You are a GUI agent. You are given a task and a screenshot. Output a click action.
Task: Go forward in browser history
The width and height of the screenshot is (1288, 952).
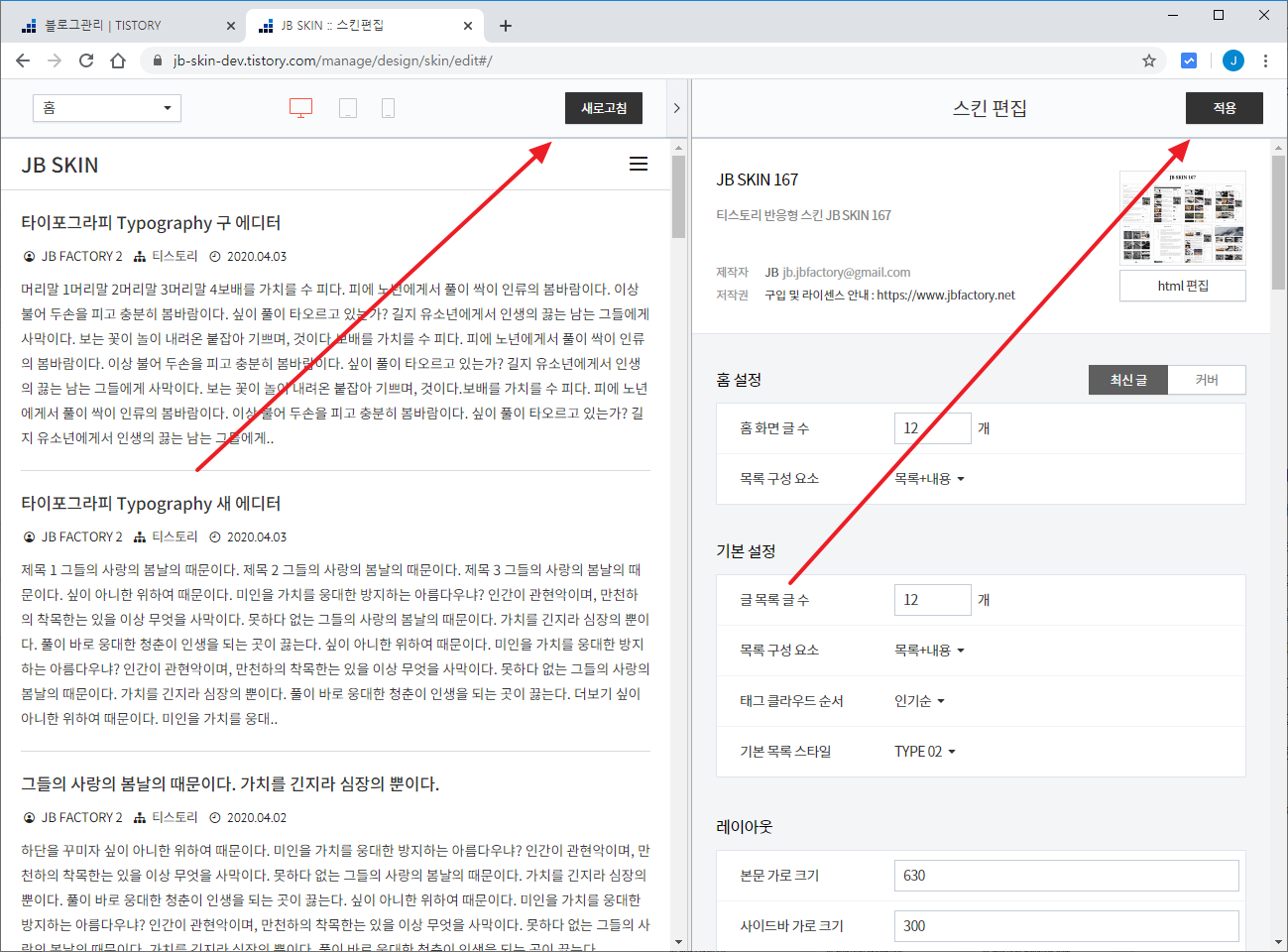pos(55,60)
